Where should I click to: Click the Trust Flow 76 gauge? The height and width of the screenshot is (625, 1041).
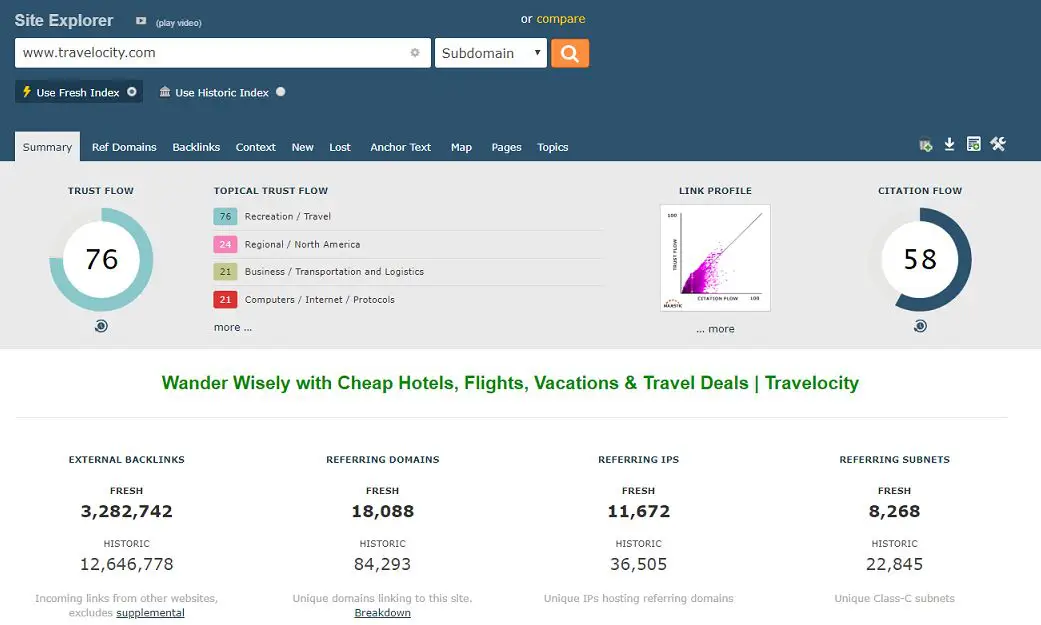pos(100,259)
